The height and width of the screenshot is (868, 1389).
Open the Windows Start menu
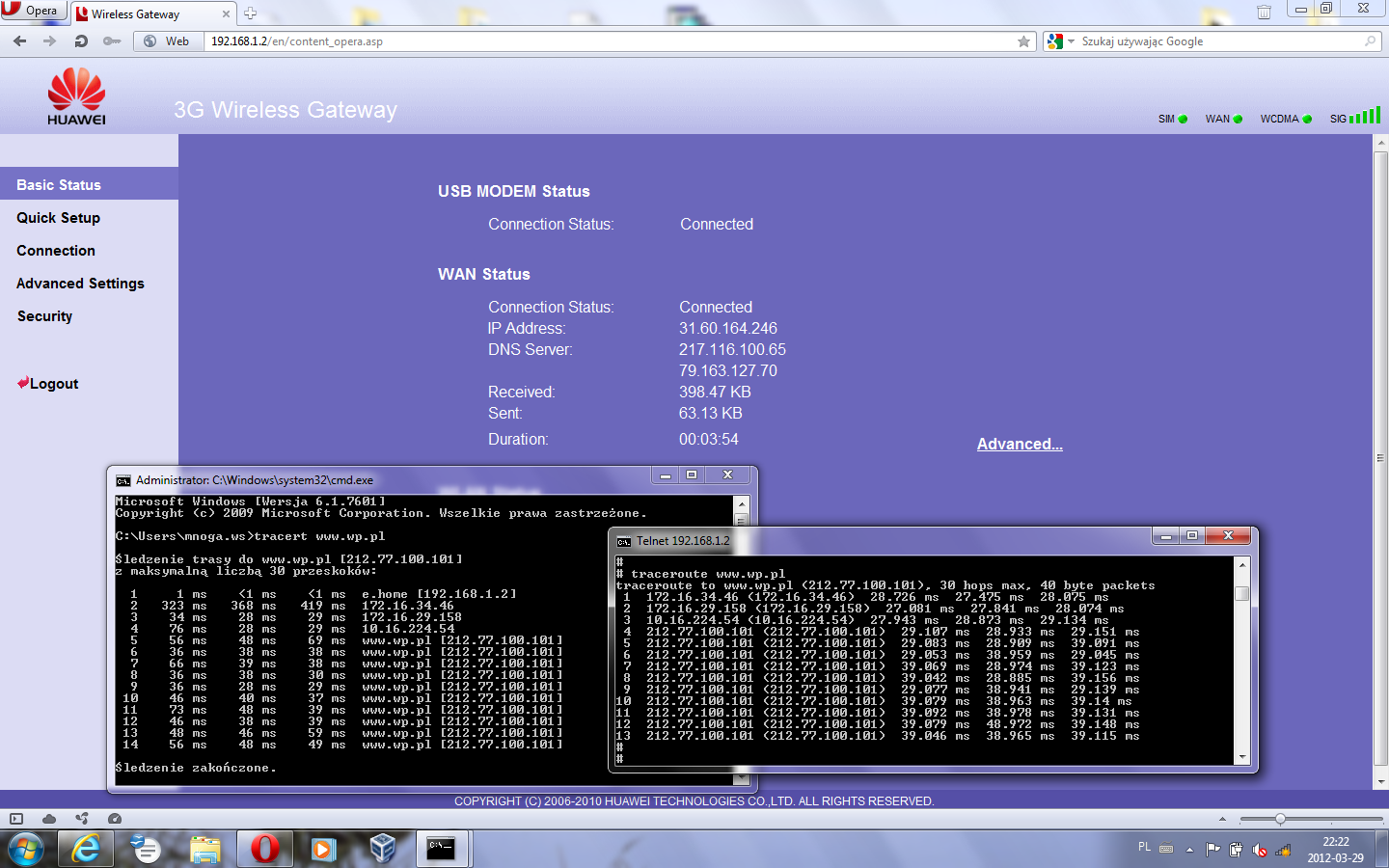pos(26,849)
